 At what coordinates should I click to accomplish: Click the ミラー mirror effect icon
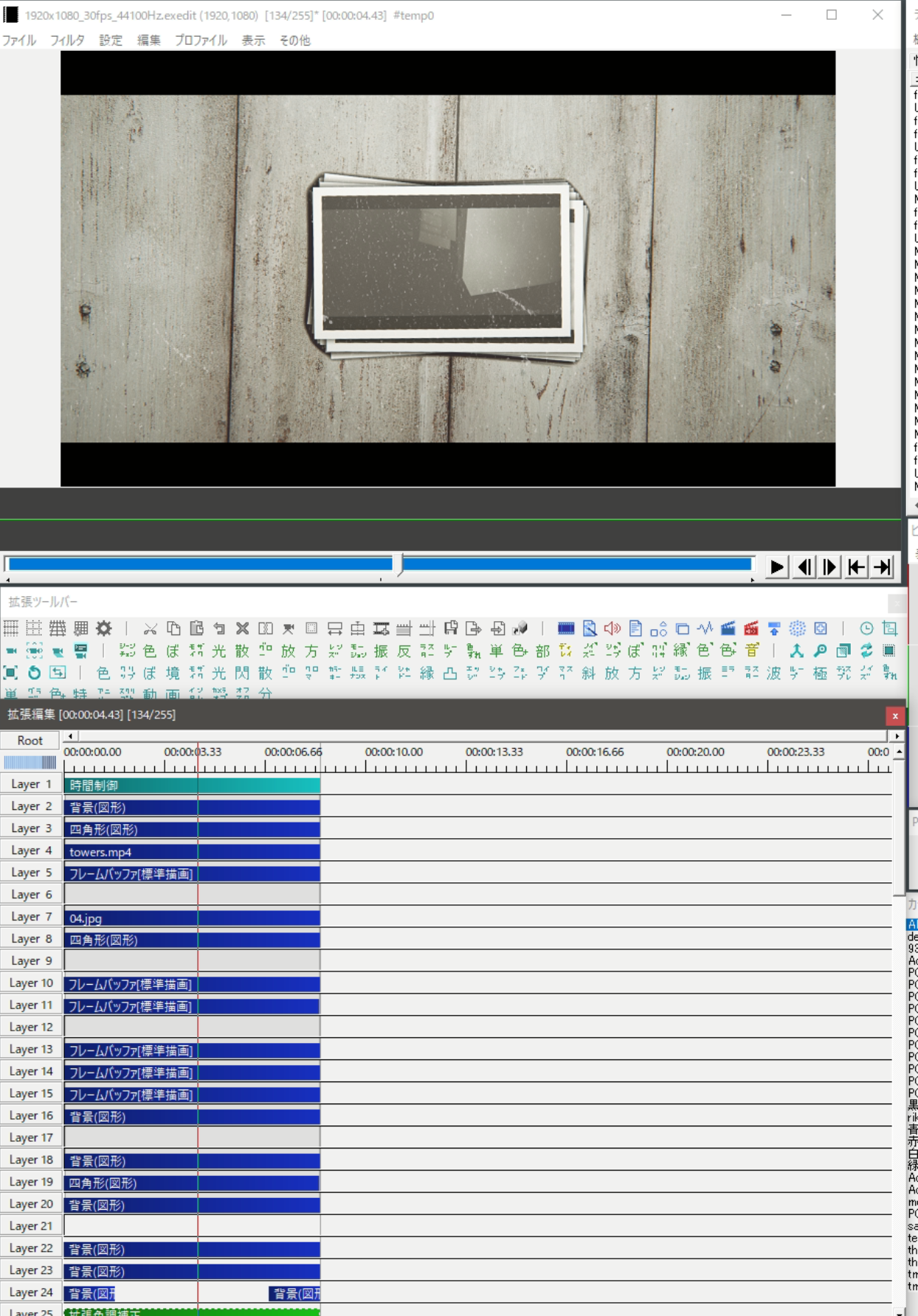[728, 673]
